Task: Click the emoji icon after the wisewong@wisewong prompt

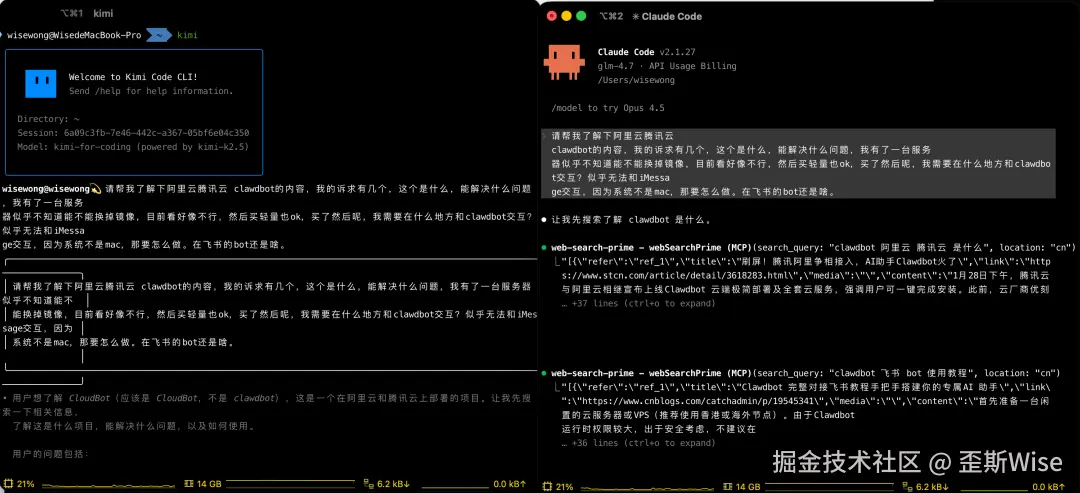Action: (96, 188)
